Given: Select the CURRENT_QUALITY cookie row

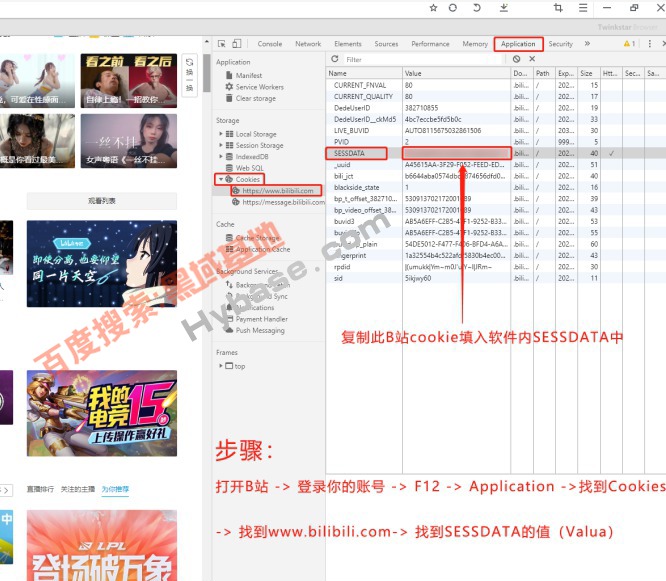Looking at the screenshot, I should 496,96.
